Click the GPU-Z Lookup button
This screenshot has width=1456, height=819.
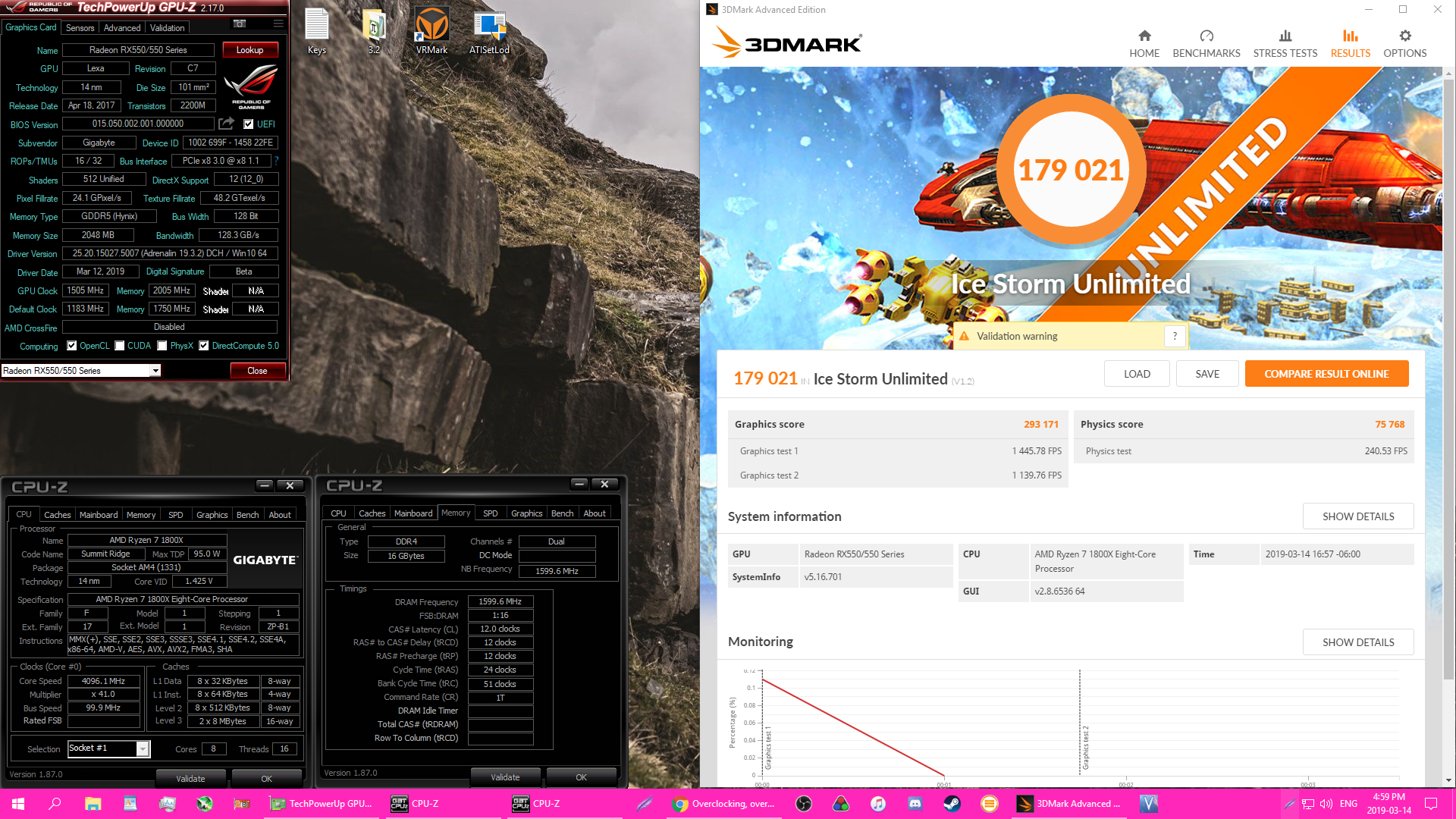(x=249, y=50)
